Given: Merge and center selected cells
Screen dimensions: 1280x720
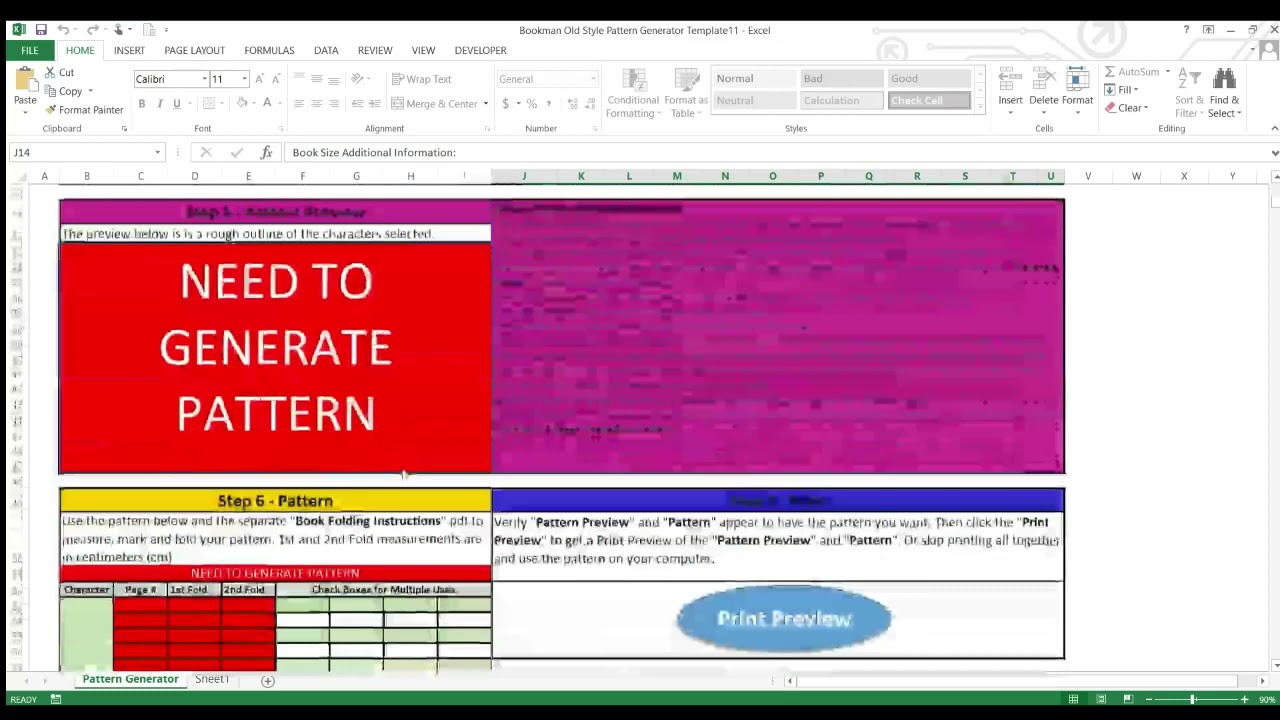Looking at the screenshot, I should (434, 104).
